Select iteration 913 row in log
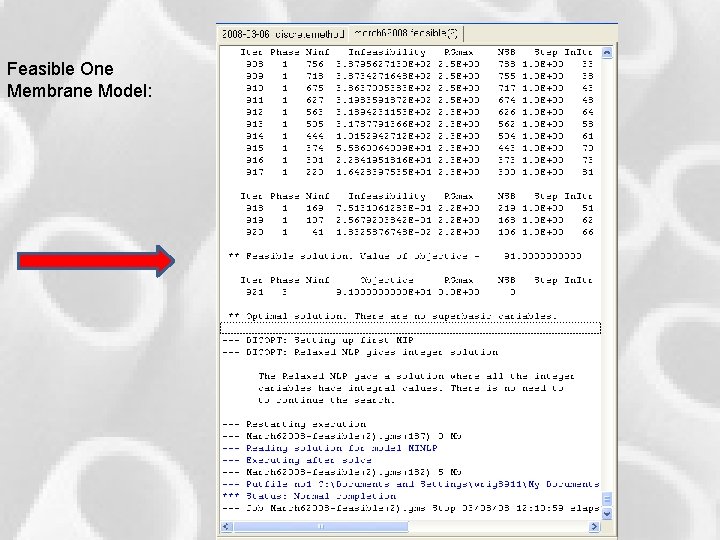 click(x=419, y=124)
